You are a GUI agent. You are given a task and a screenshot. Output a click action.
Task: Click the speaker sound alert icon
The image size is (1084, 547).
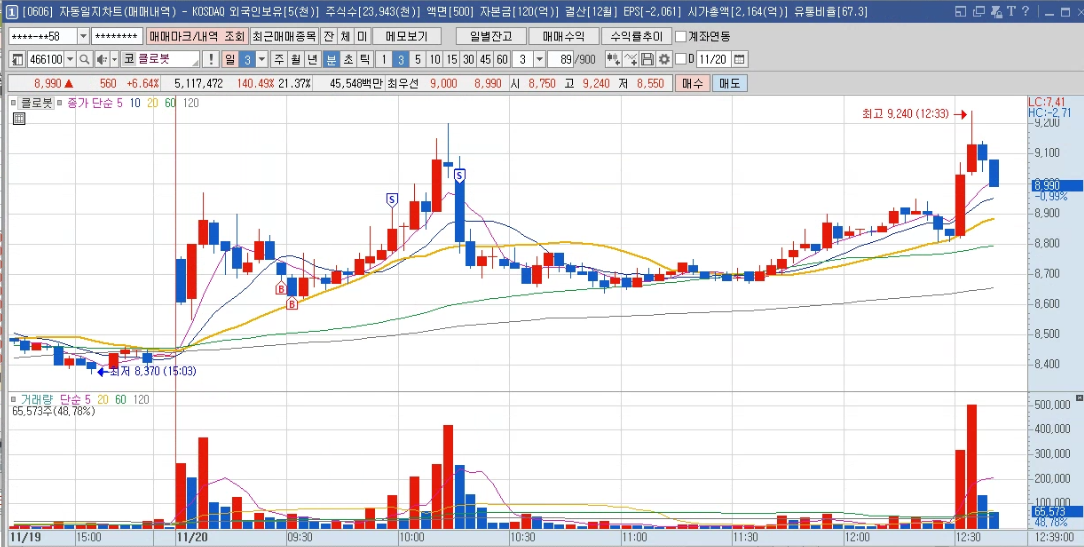click(x=101, y=59)
